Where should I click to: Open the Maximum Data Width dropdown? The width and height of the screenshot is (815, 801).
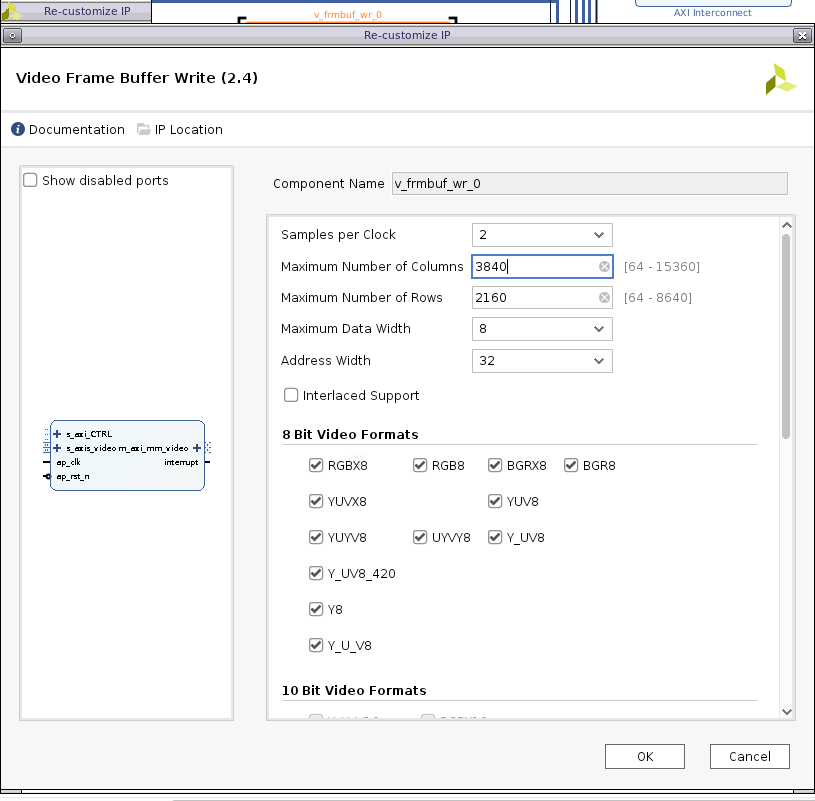542,329
